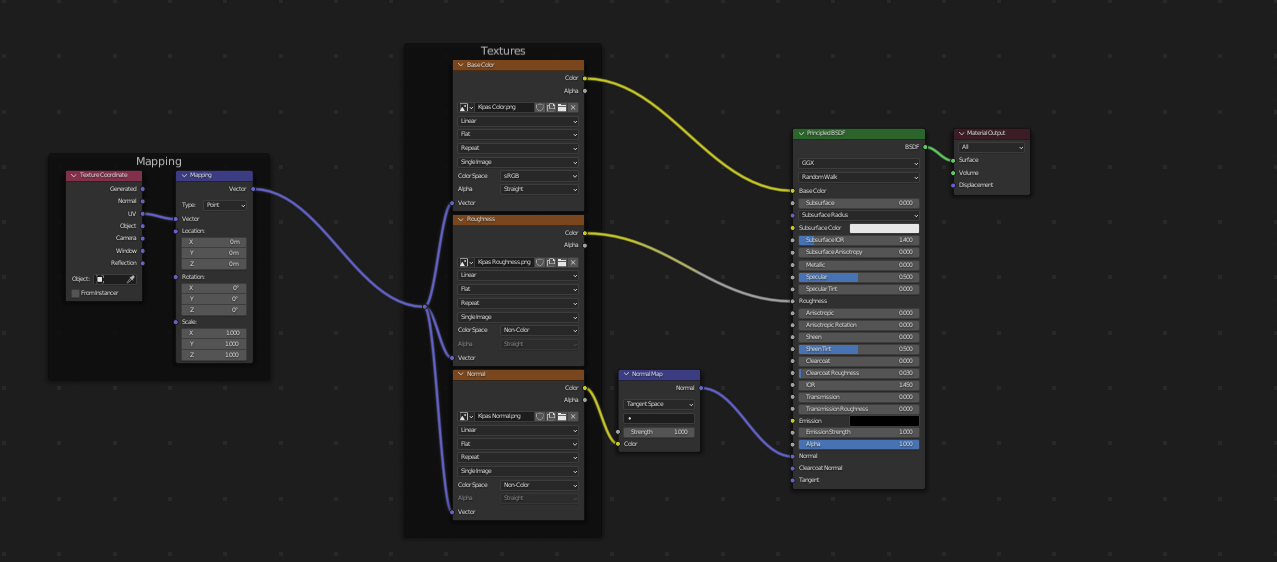Click the Mapping frame title label

pos(159,161)
